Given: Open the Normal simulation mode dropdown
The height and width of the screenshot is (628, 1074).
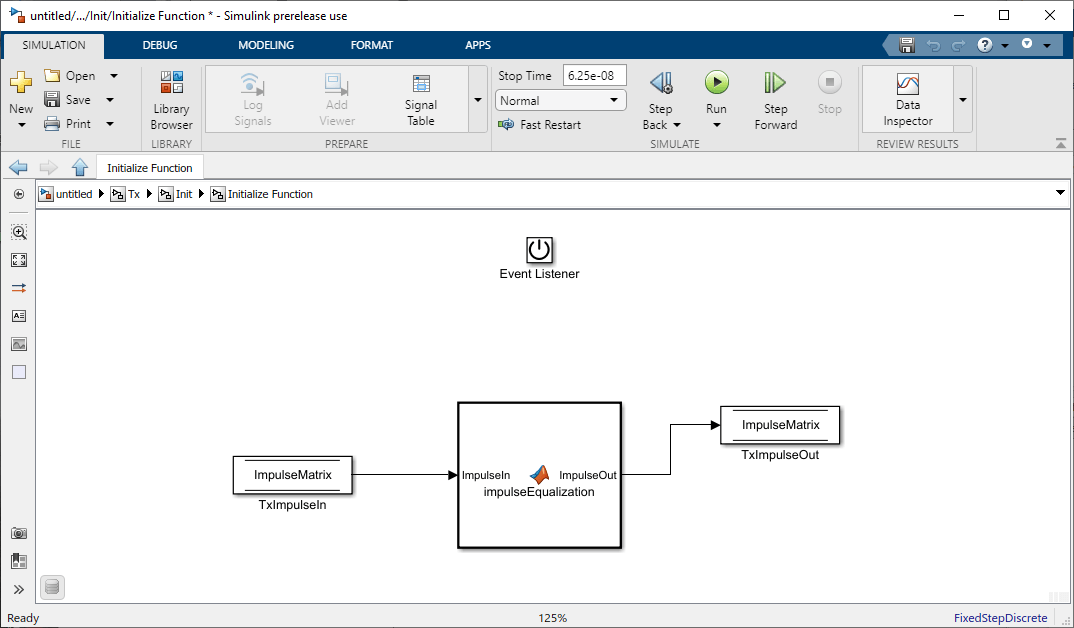Looking at the screenshot, I should click(560, 101).
